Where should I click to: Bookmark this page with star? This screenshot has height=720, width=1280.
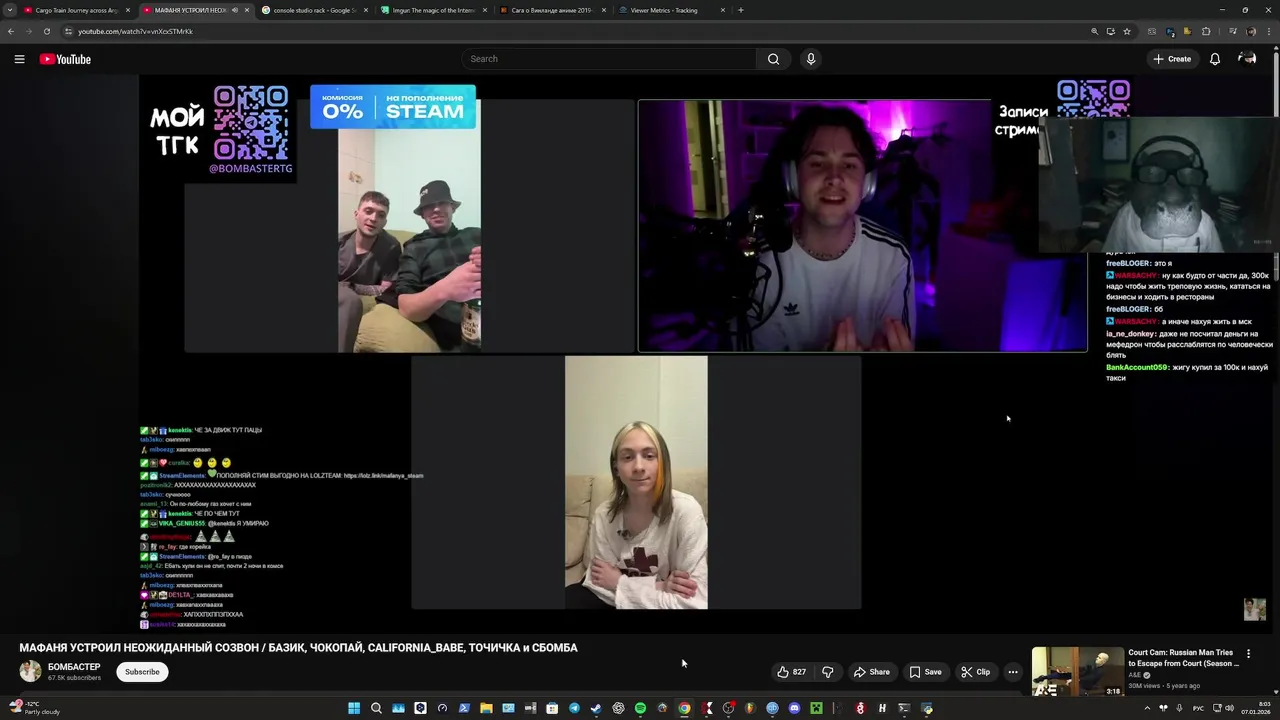[x=1127, y=31]
